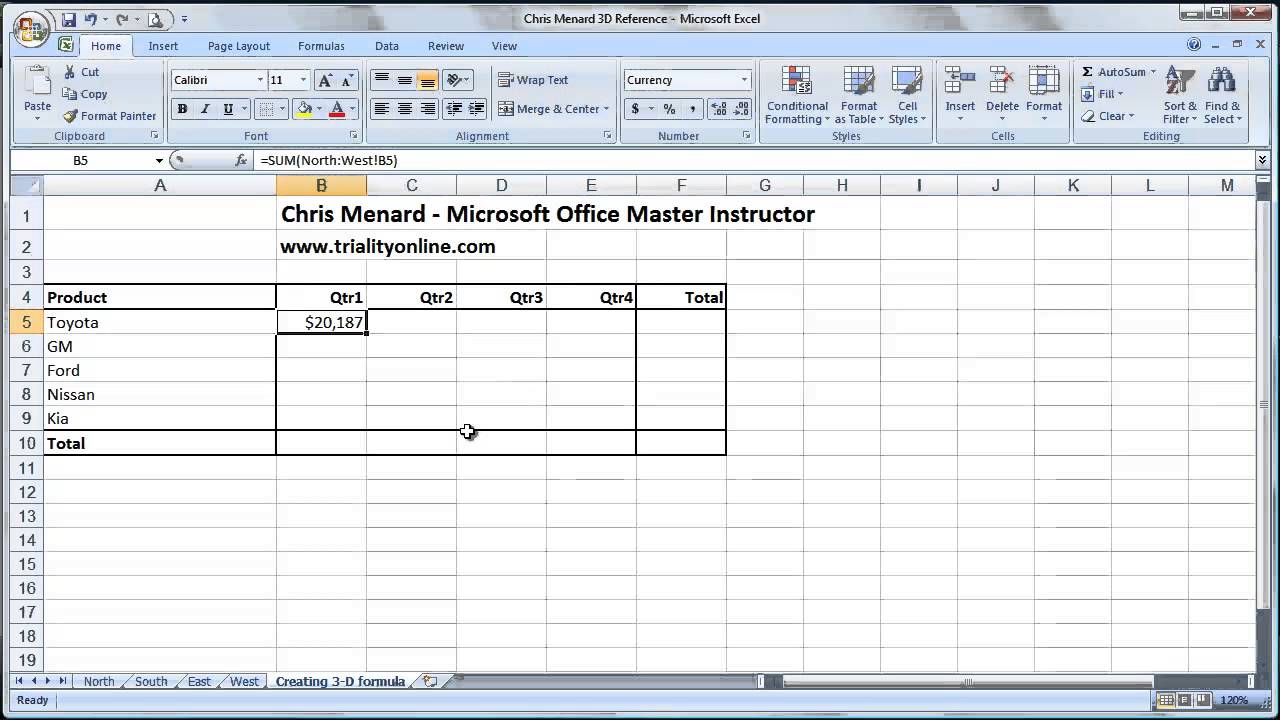Click the Select All corner button
This screenshot has height=720, width=1280.
pos(27,185)
